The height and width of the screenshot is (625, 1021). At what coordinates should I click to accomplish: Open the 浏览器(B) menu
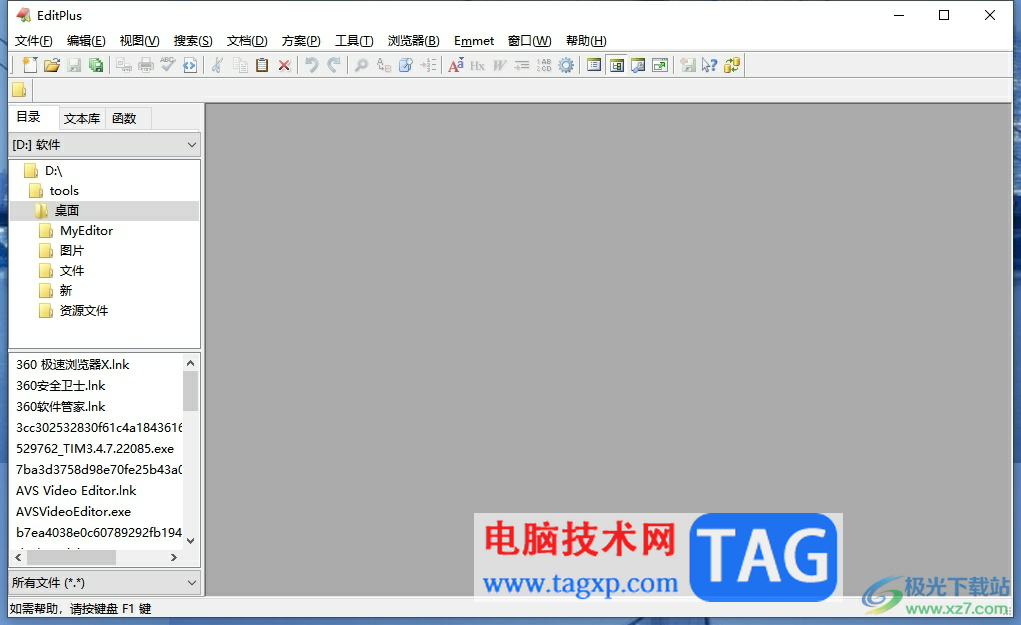tap(413, 41)
